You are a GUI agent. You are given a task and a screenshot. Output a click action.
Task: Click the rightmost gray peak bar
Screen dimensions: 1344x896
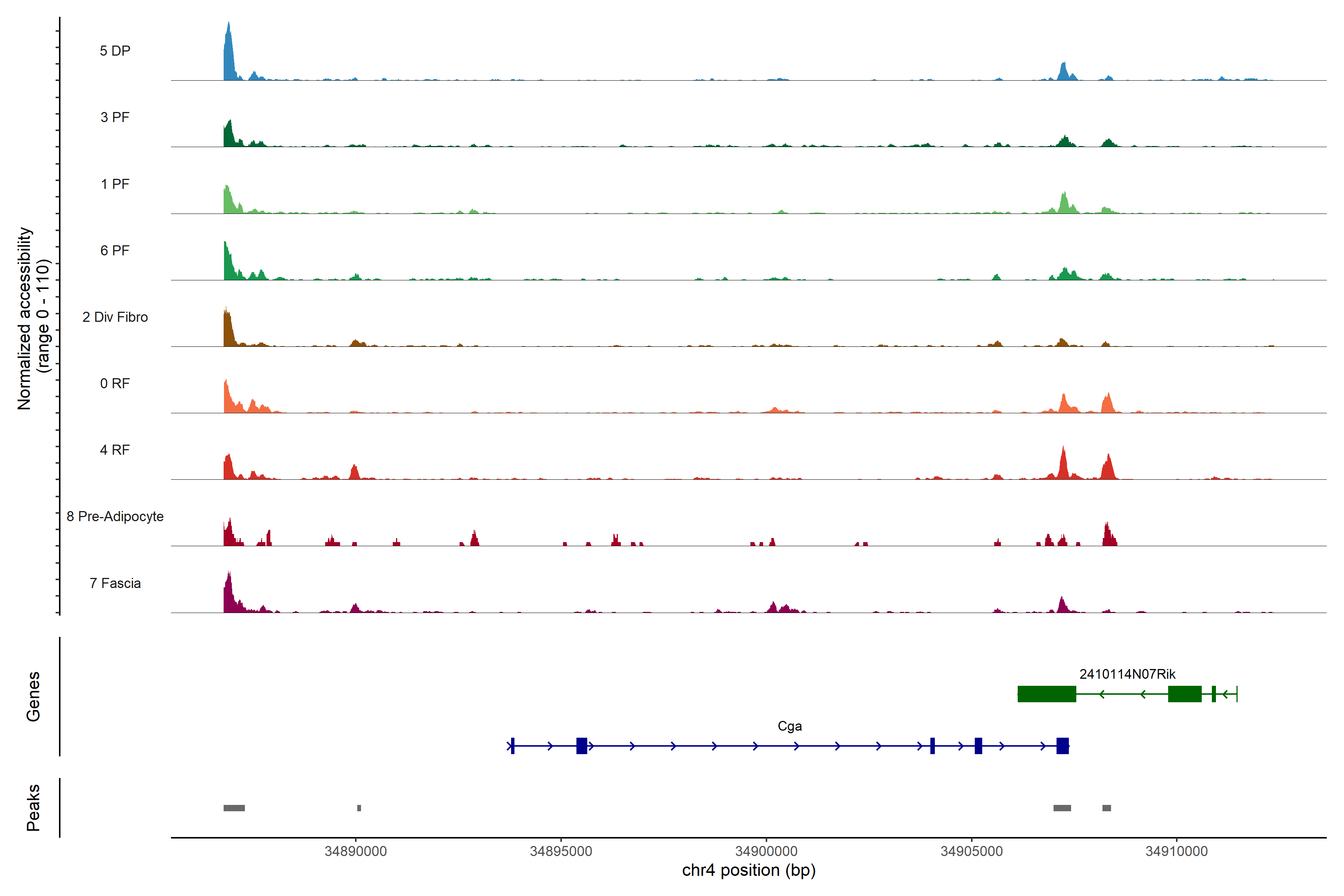point(1107,808)
